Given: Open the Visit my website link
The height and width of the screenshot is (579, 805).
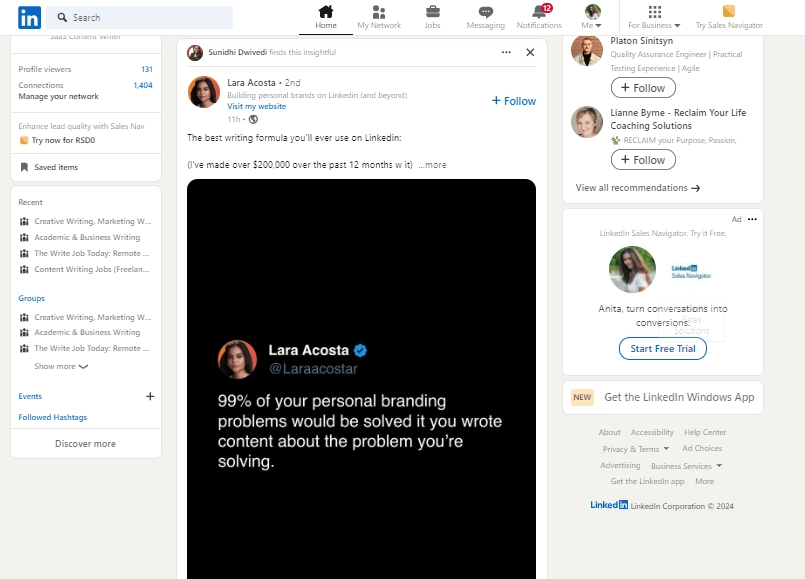Looking at the screenshot, I should (257, 106).
